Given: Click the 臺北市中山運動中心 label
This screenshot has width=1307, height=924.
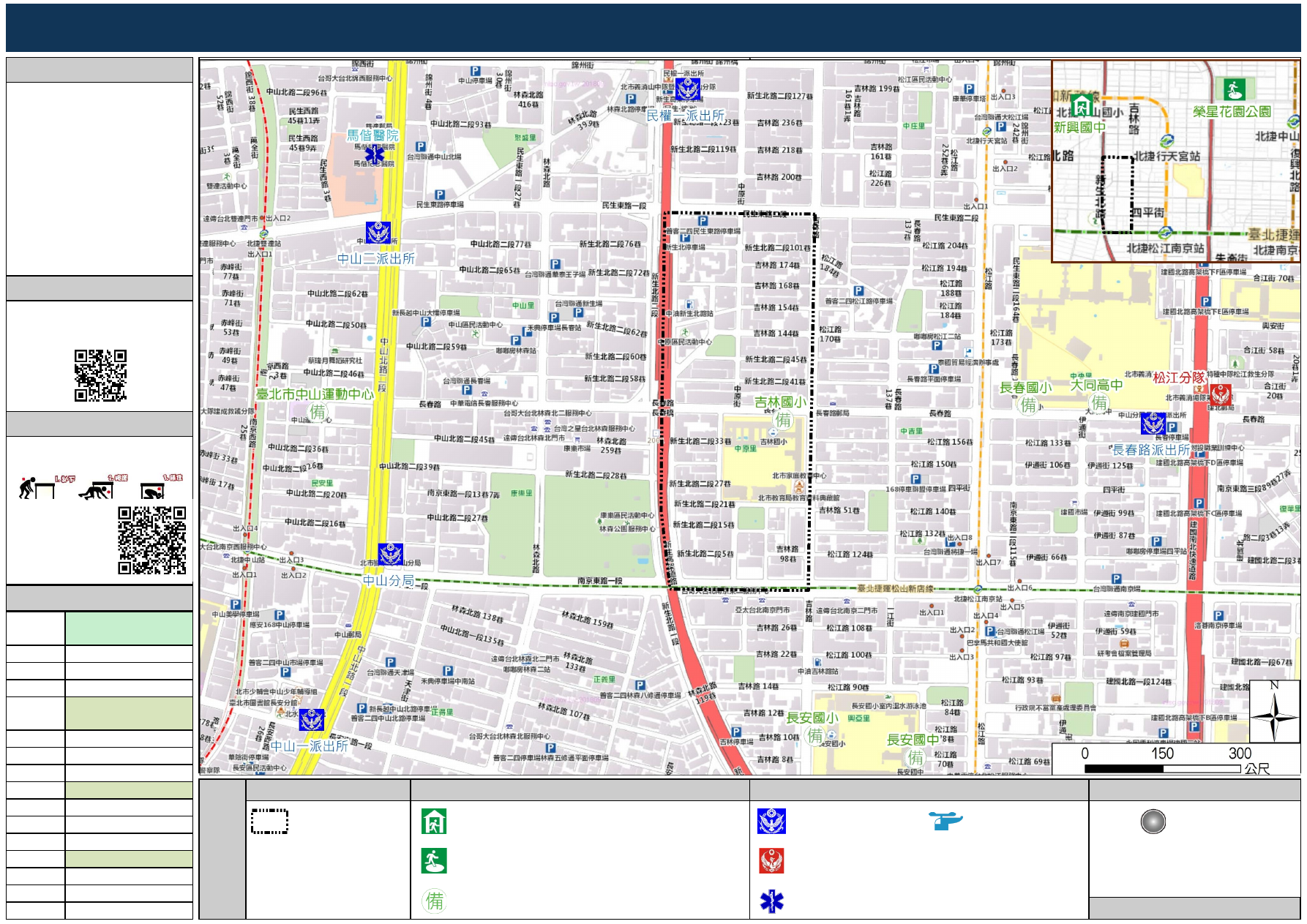Looking at the screenshot, I should coord(314,394).
